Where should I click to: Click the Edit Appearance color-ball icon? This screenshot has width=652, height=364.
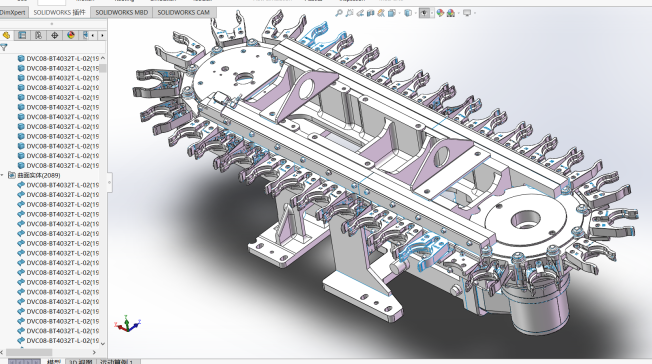[440, 13]
